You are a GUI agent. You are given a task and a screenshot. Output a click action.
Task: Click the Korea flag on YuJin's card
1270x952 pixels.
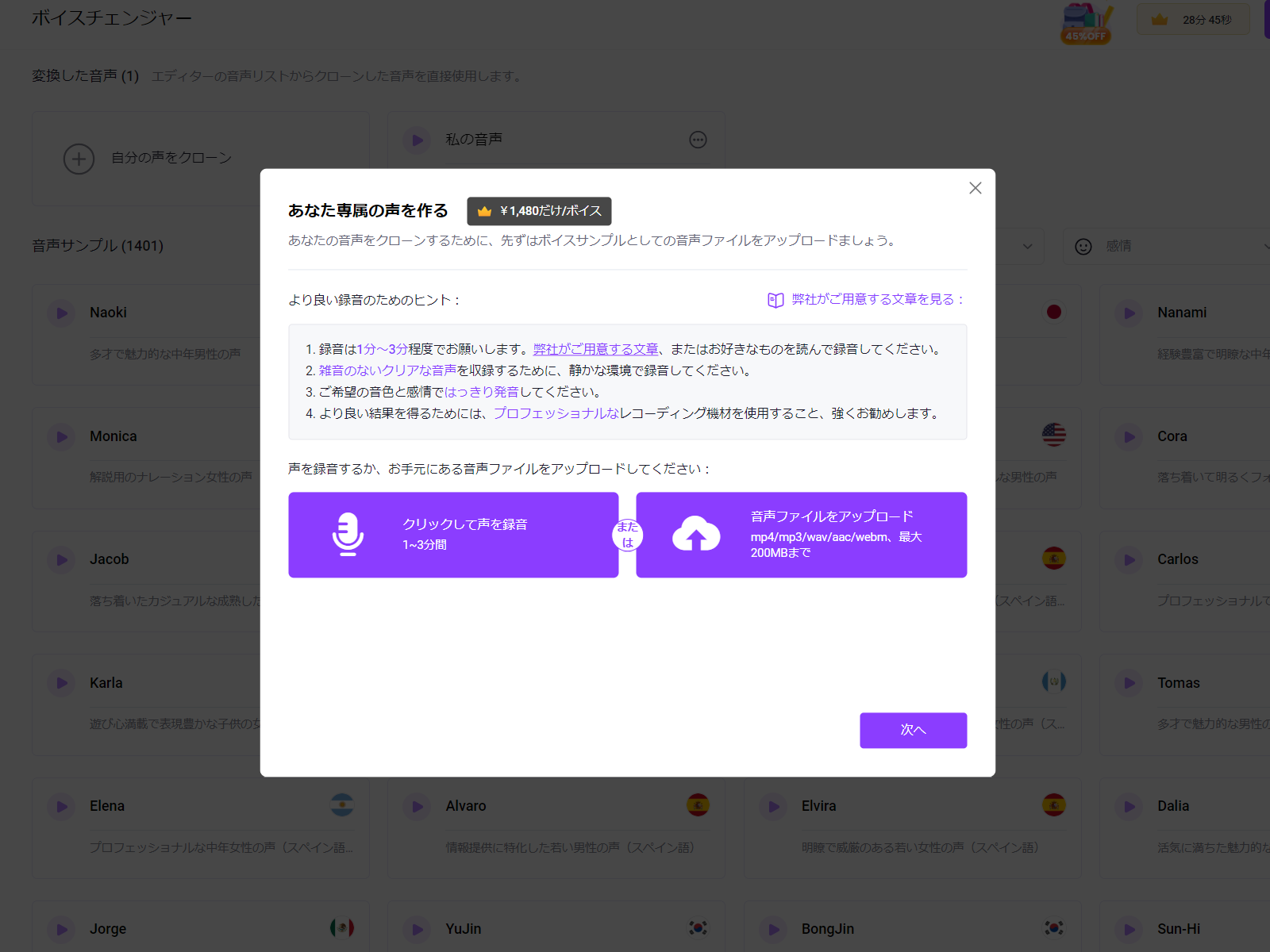click(x=698, y=928)
